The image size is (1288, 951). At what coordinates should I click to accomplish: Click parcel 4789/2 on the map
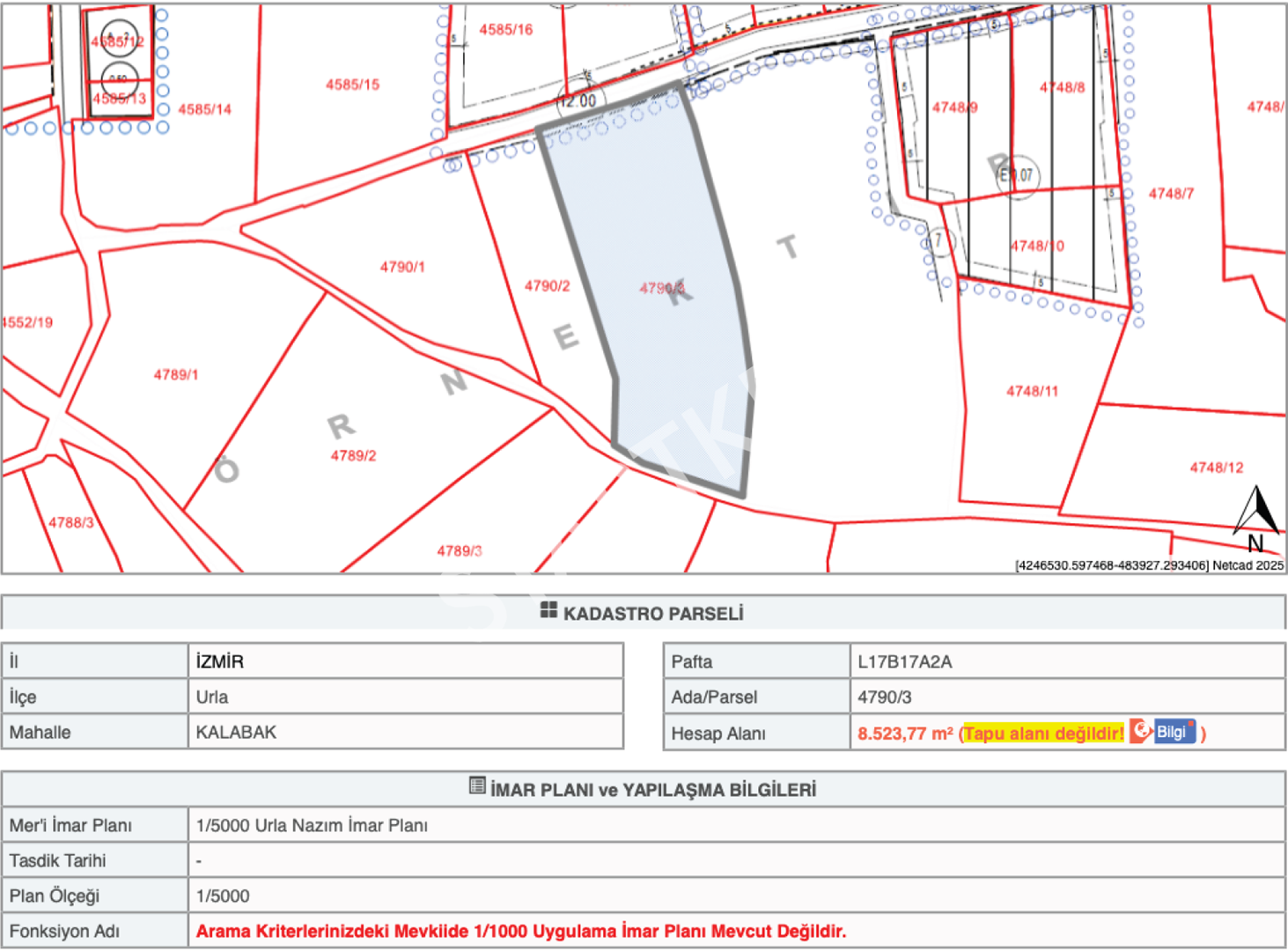[353, 455]
